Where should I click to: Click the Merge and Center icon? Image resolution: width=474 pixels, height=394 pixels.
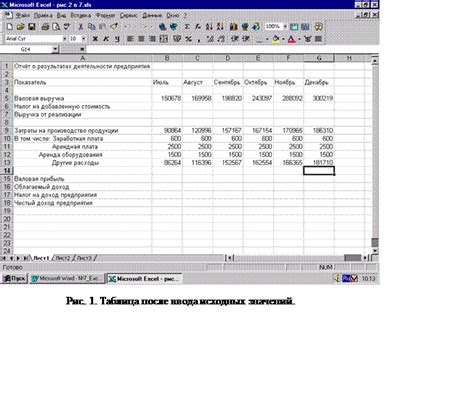tap(163, 39)
